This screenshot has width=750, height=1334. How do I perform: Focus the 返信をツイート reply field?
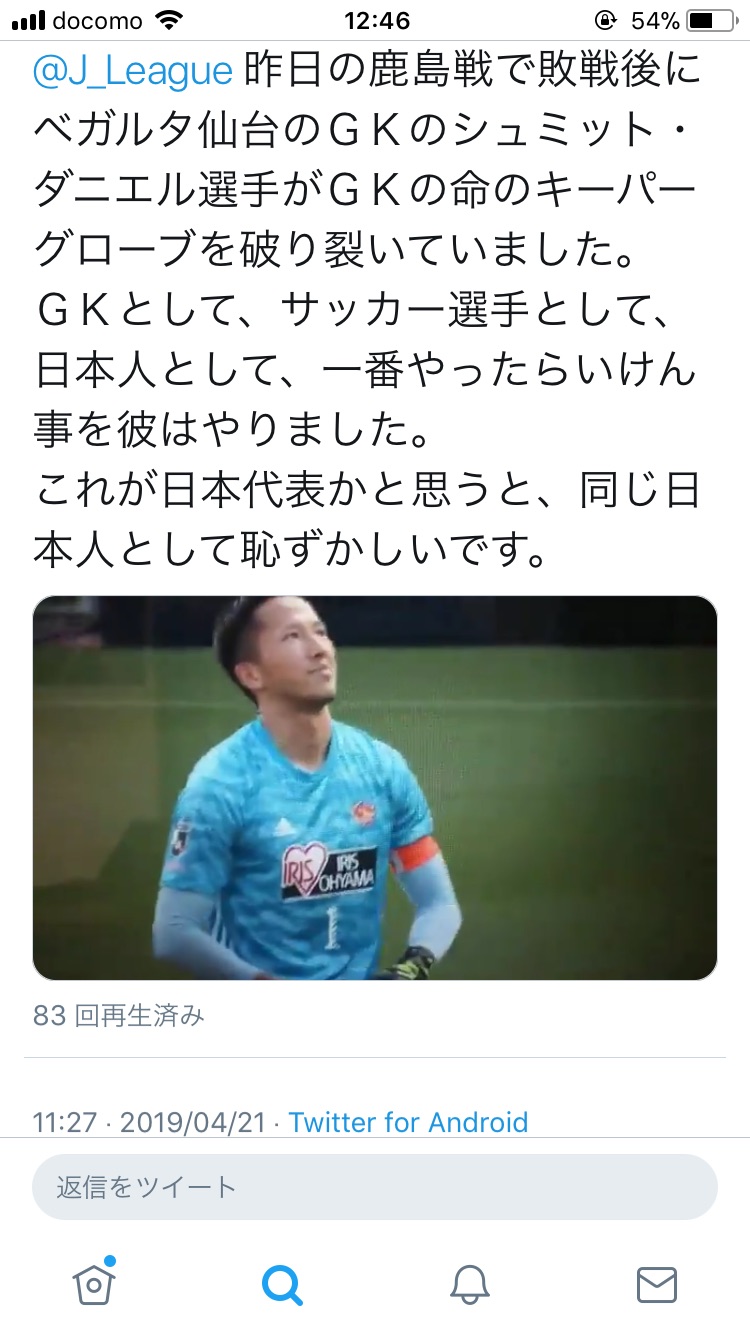(375, 1187)
